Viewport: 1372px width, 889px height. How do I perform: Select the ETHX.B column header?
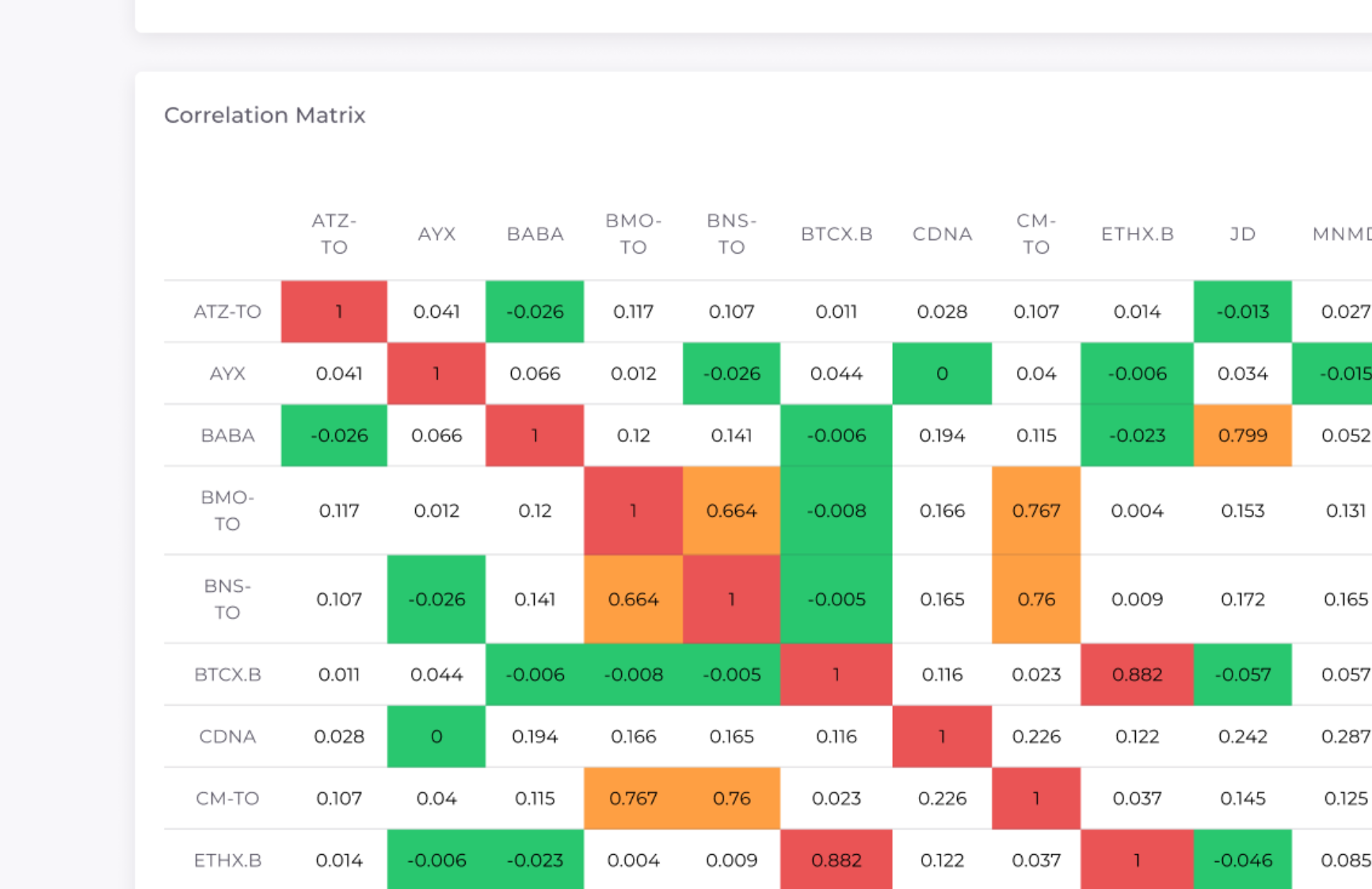click(x=1138, y=233)
